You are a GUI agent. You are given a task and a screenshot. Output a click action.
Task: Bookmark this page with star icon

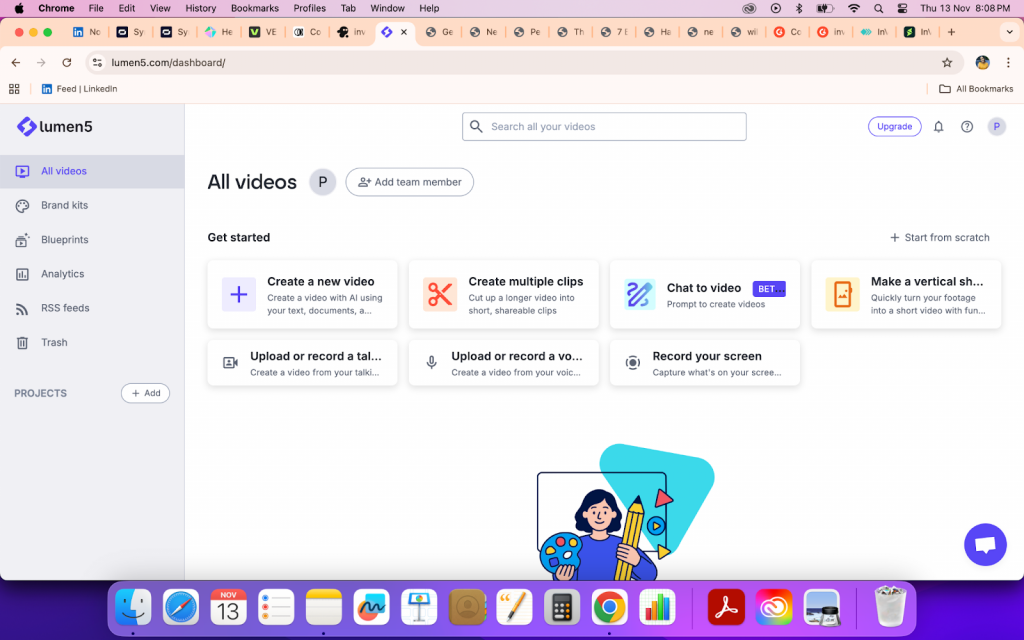(x=947, y=62)
